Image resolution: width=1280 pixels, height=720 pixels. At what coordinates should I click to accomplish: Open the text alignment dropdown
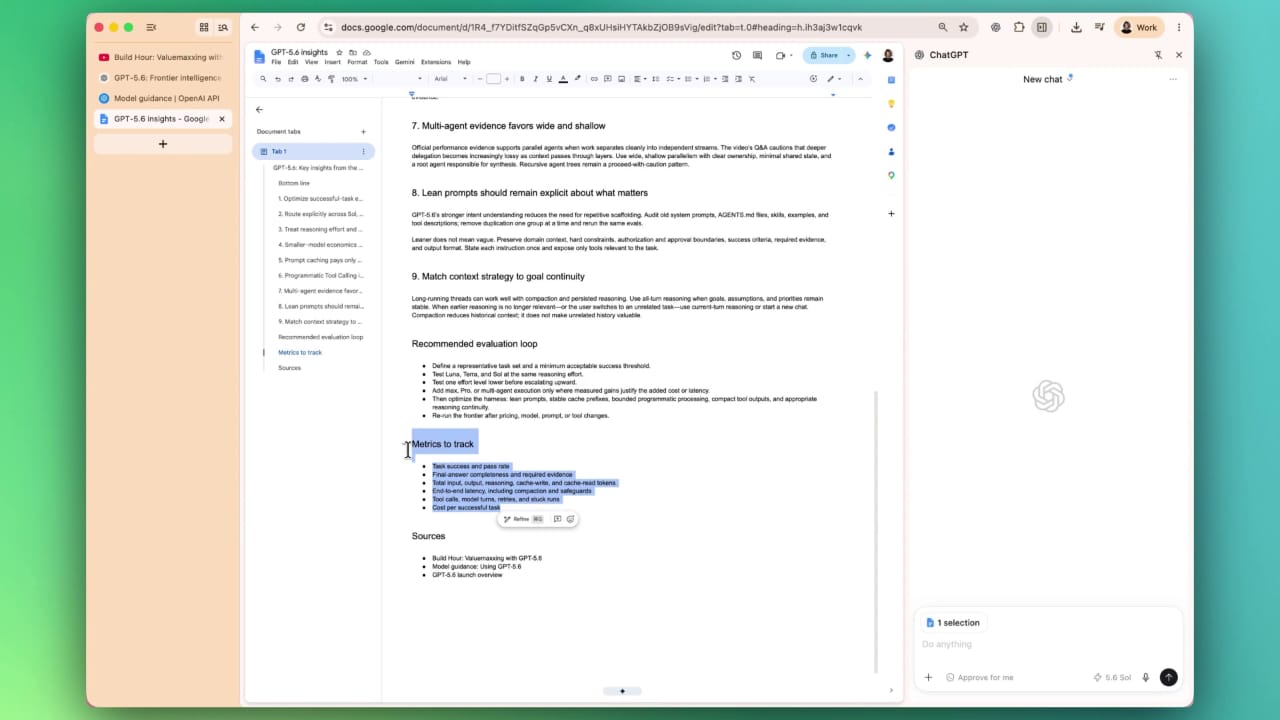point(639,79)
